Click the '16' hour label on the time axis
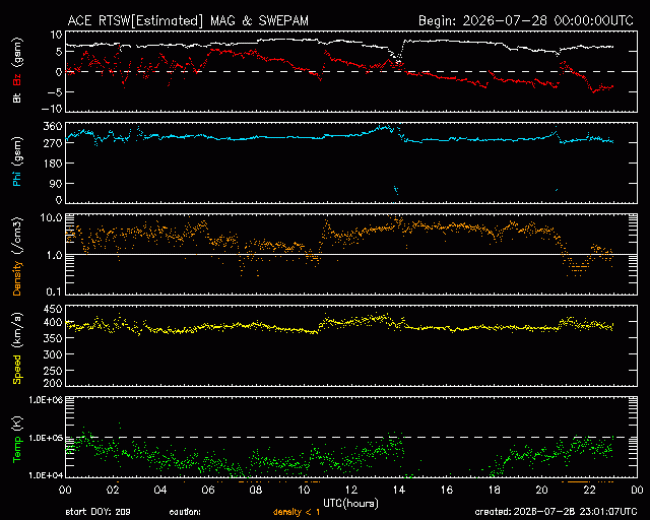Viewport: 650px width, 520px height. [446, 490]
